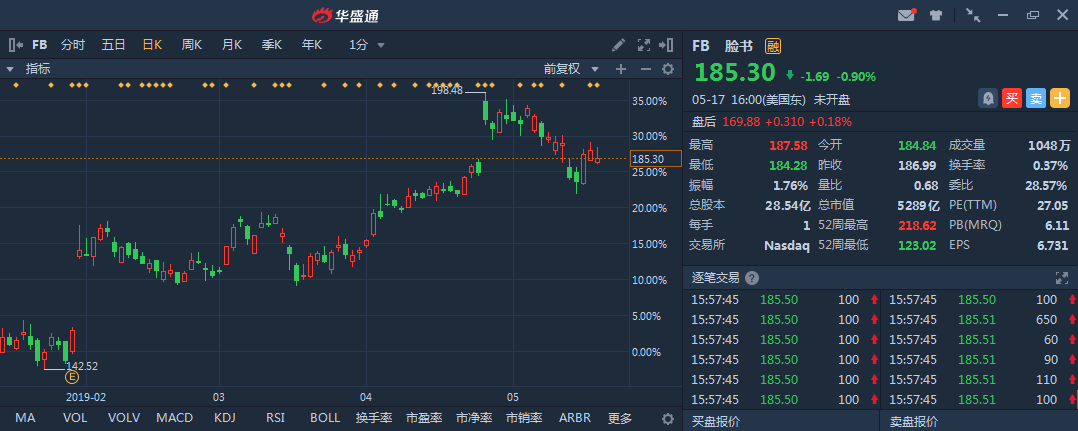Open the 前复权 adjustment dropdown
Viewport: 1078px width, 431px height.
coord(571,69)
